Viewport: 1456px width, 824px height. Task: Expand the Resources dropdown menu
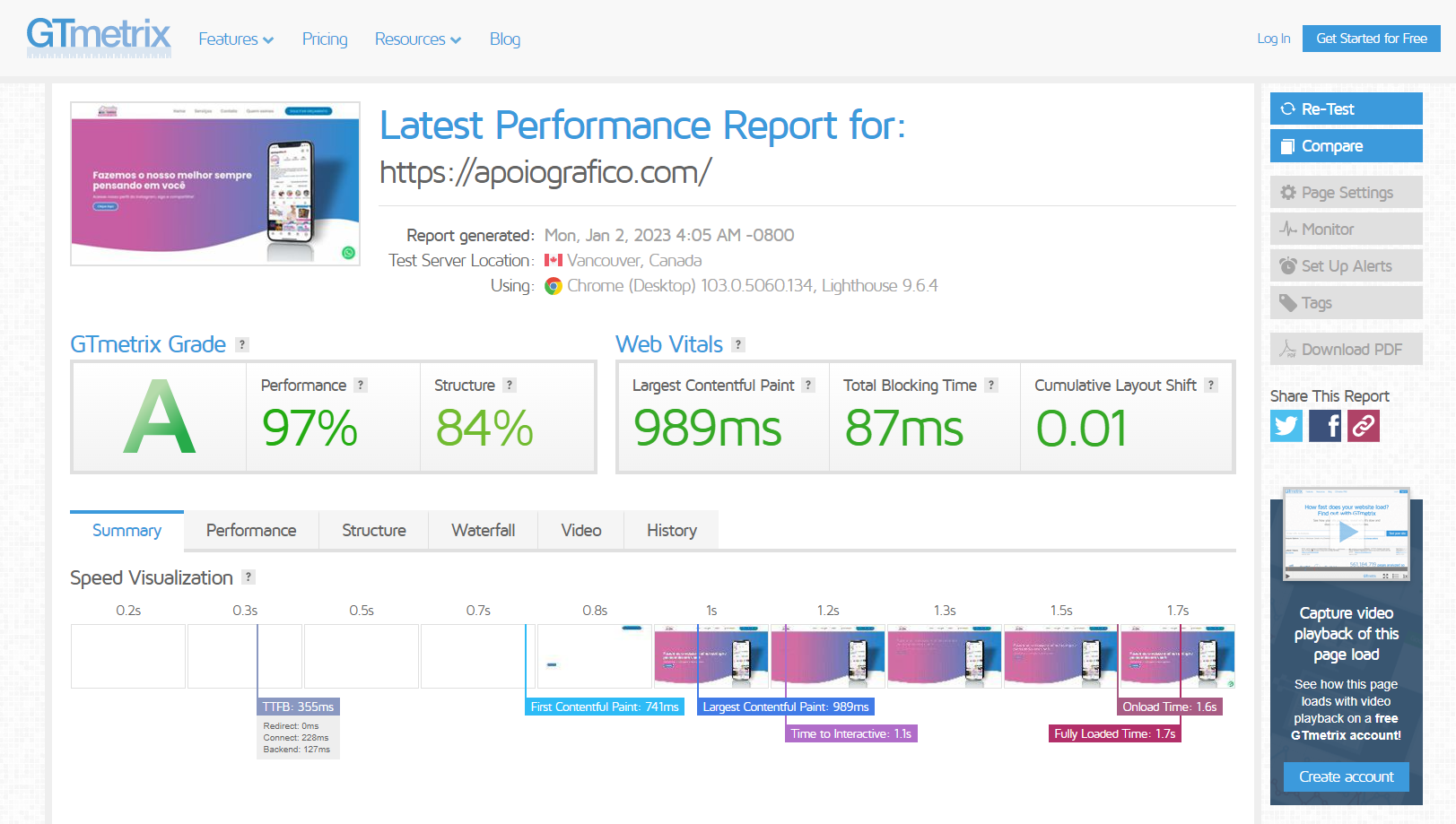(418, 39)
